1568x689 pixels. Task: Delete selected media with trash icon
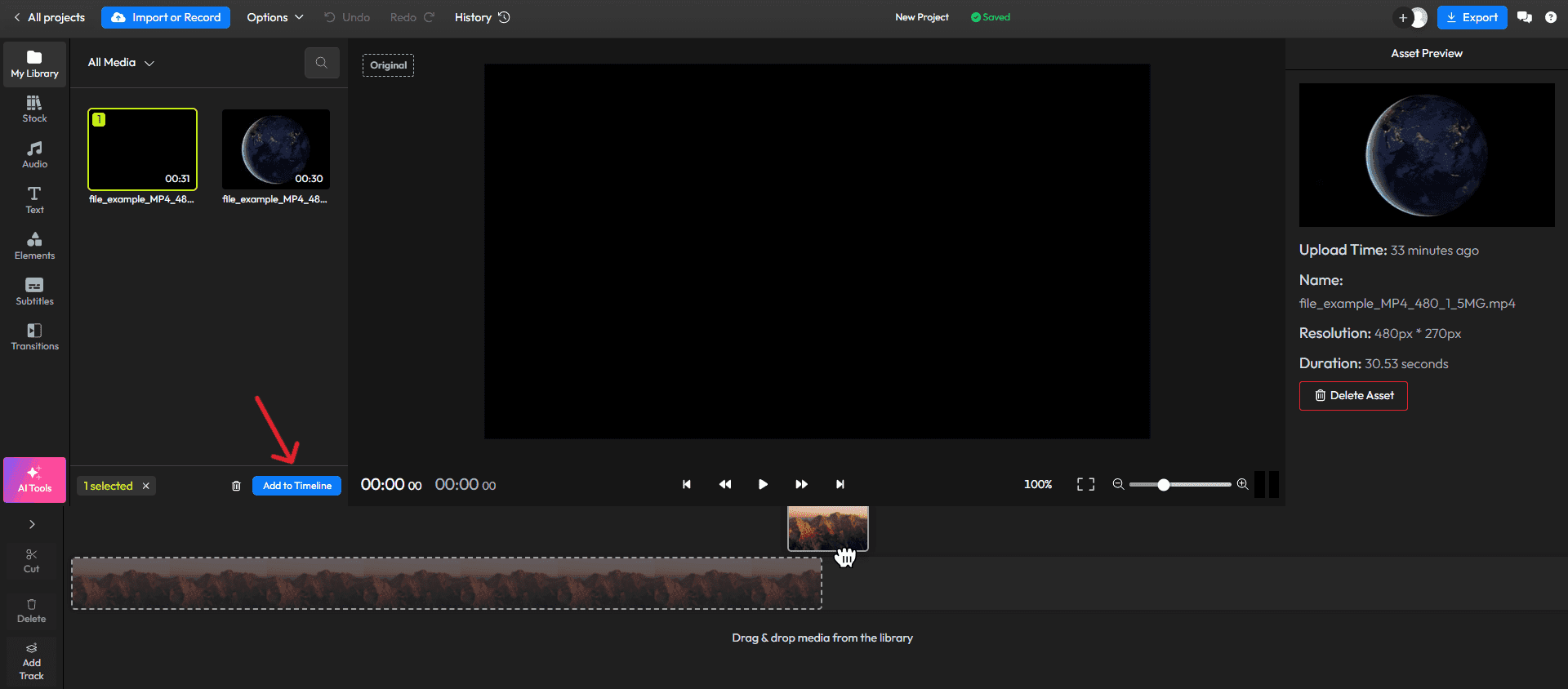coord(236,486)
